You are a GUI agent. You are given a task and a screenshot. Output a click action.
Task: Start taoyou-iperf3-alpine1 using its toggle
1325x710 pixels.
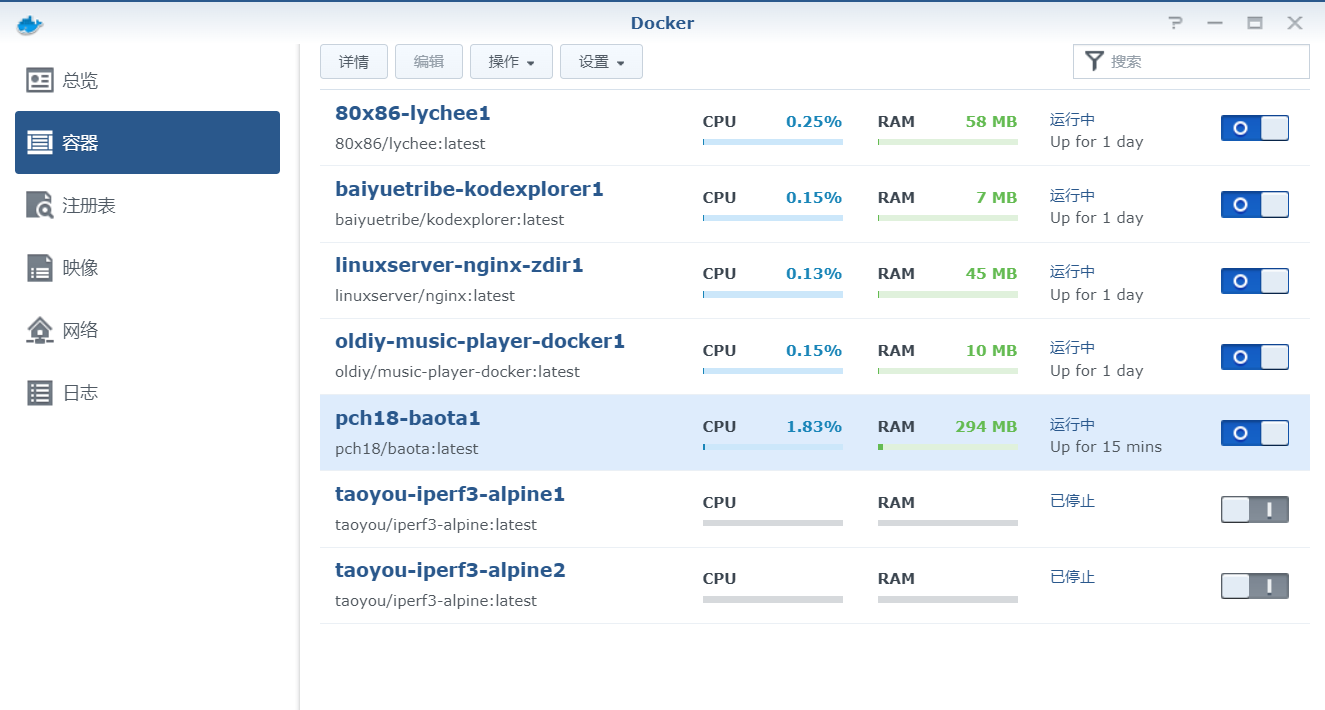[1254, 510]
